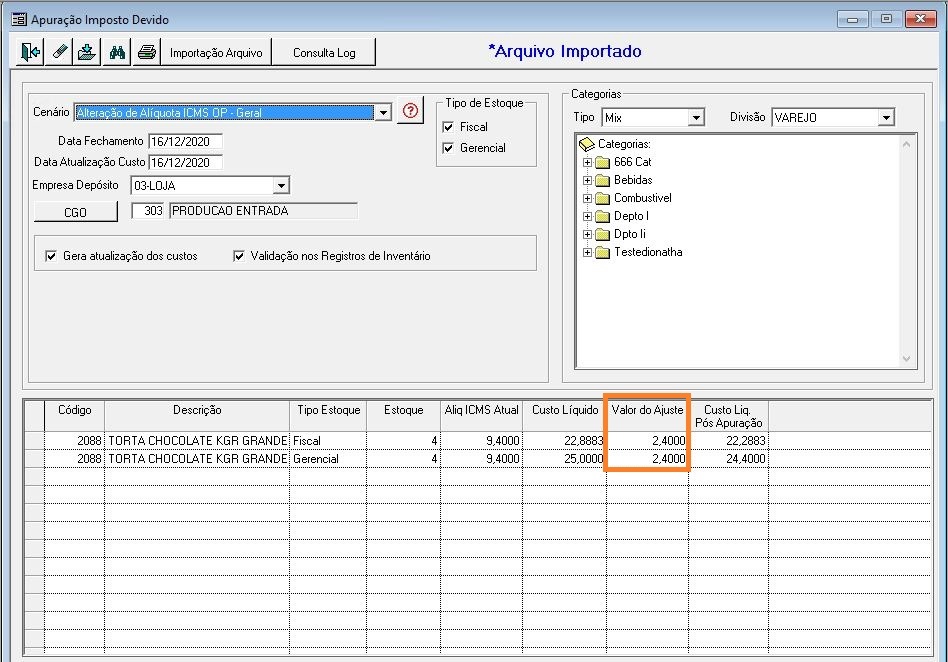Click the category tree scrollbar up arrow
The width and height of the screenshot is (948, 662).
tap(906, 144)
